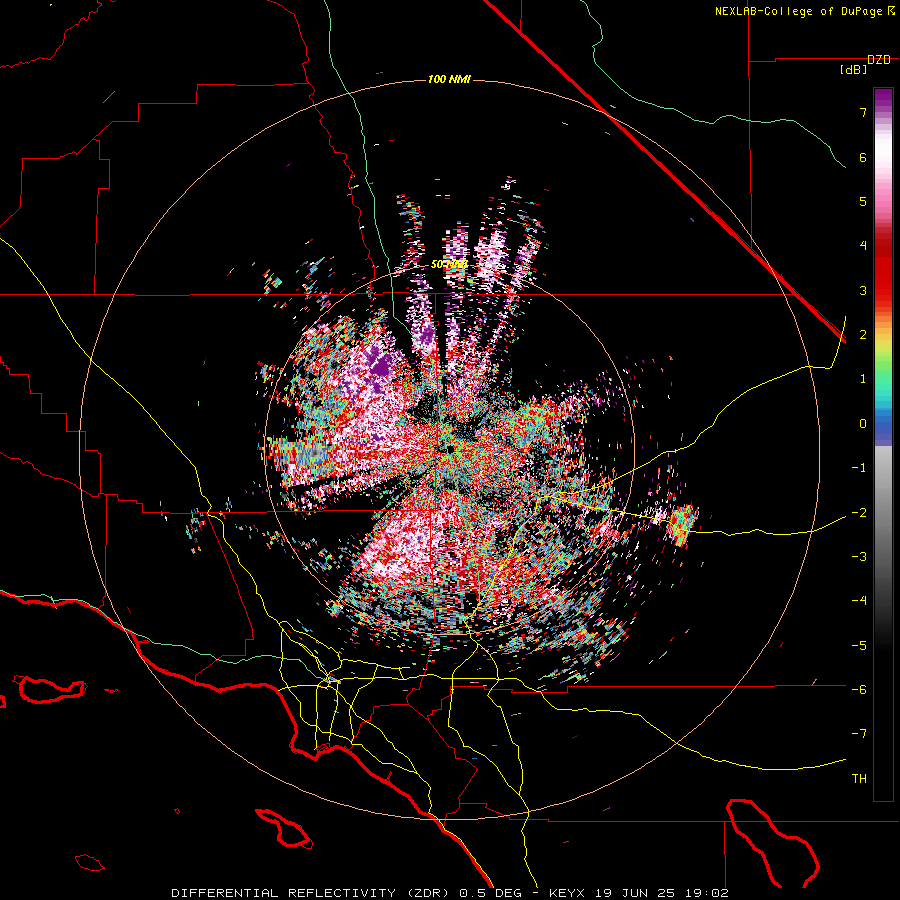Click the -2 value on the color scale

click(x=859, y=512)
